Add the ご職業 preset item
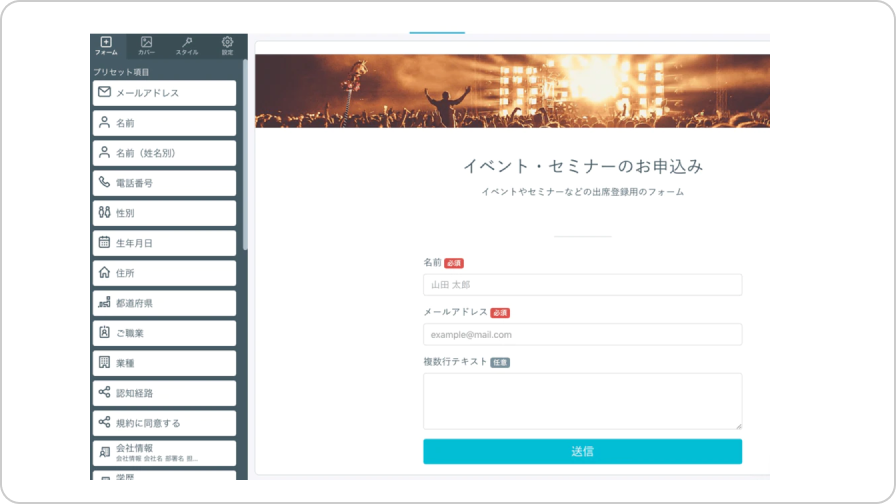The height and width of the screenshot is (504, 896). 164,333
